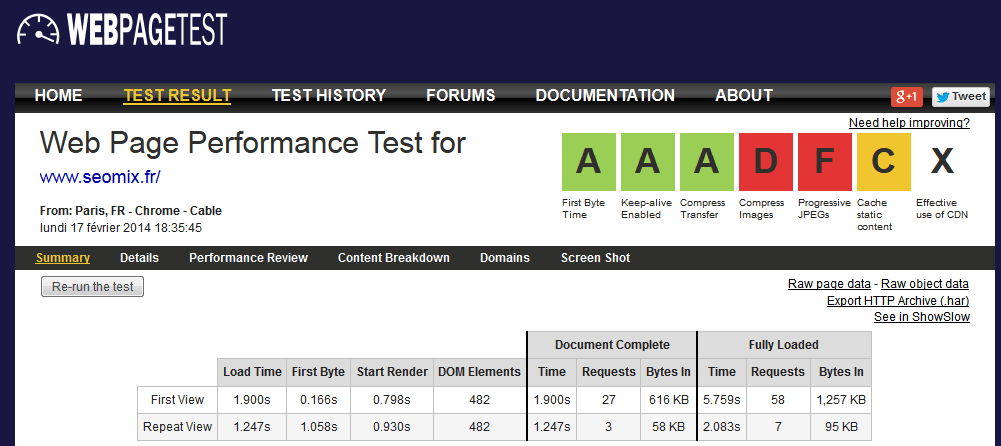
Task: Click the Google +1 button
Action: 907,97
